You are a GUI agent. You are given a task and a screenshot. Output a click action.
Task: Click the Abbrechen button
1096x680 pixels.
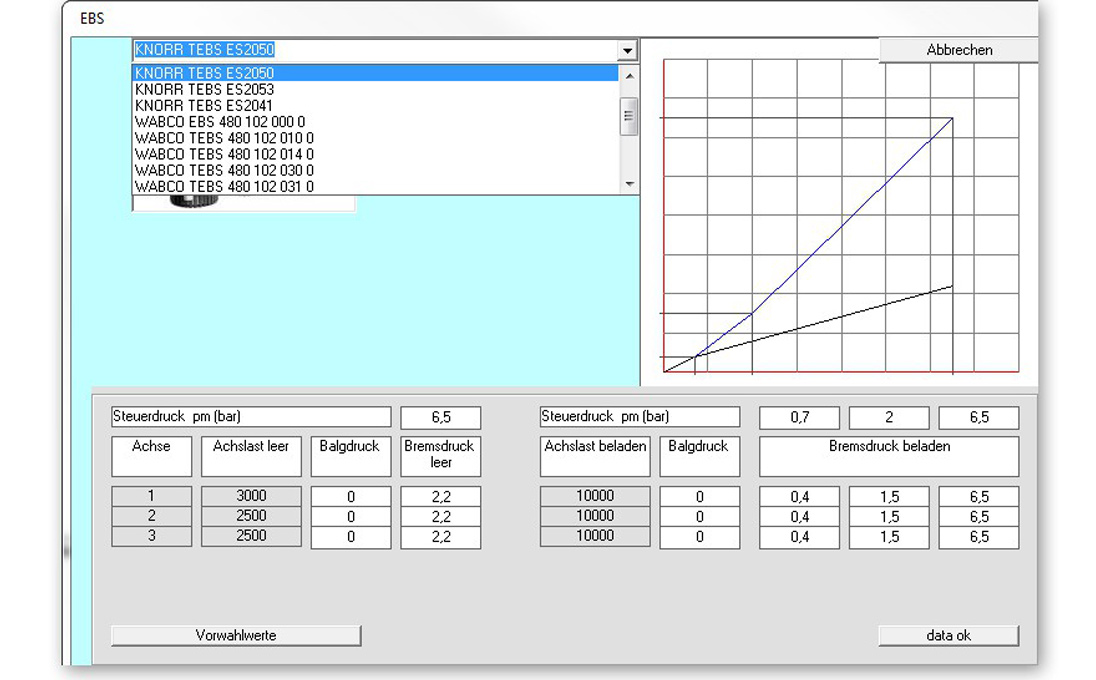[958, 50]
